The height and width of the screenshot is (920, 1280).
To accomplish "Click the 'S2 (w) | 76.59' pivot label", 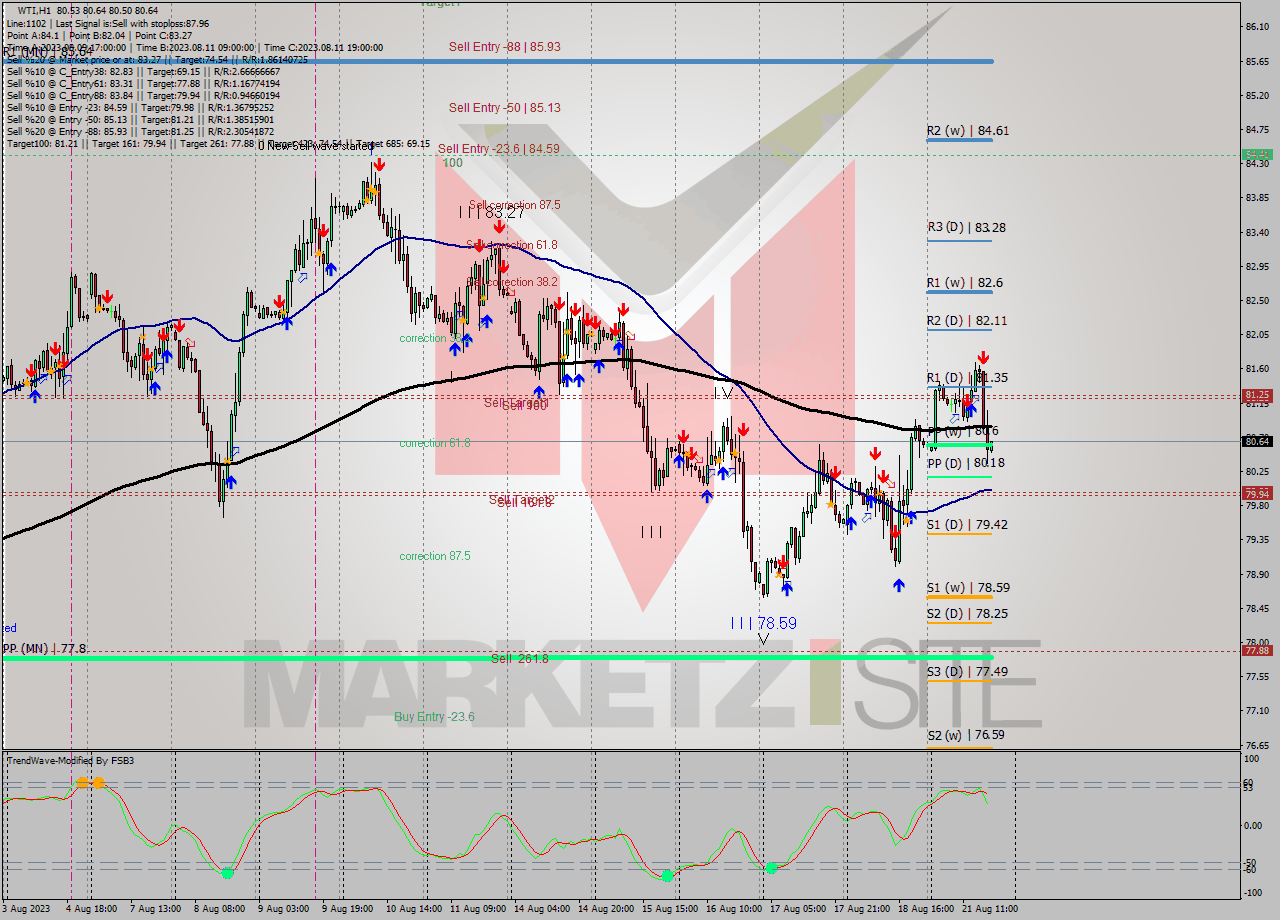I will (x=967, y=735).
